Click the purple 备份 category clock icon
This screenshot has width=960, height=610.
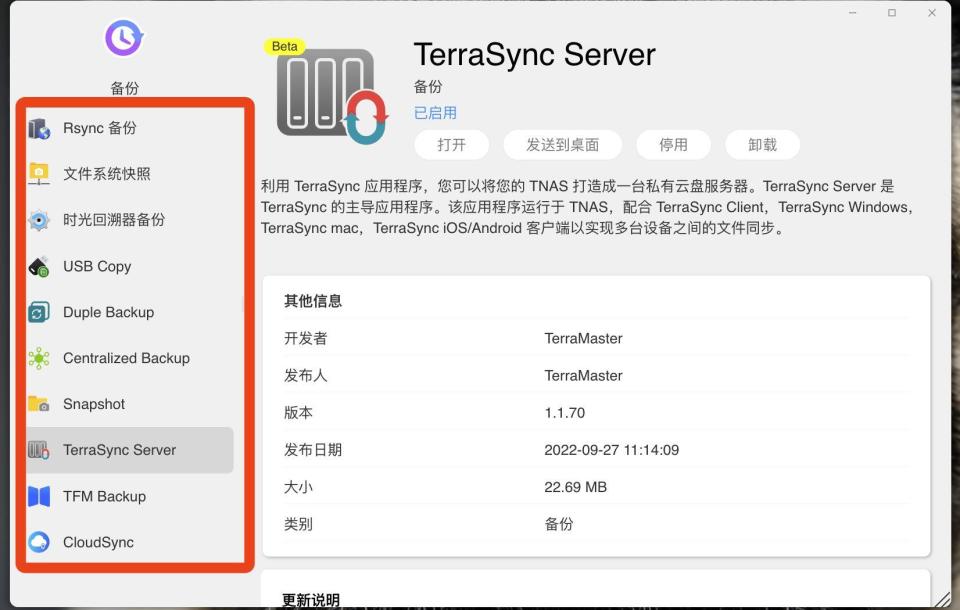click(124, 38)
